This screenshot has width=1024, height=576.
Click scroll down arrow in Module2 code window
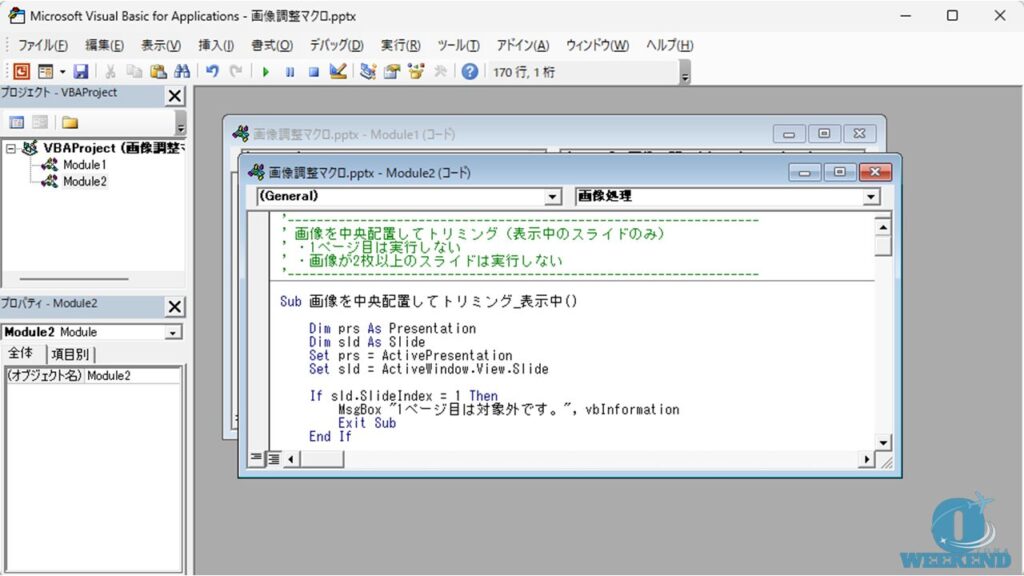(883, 442)
